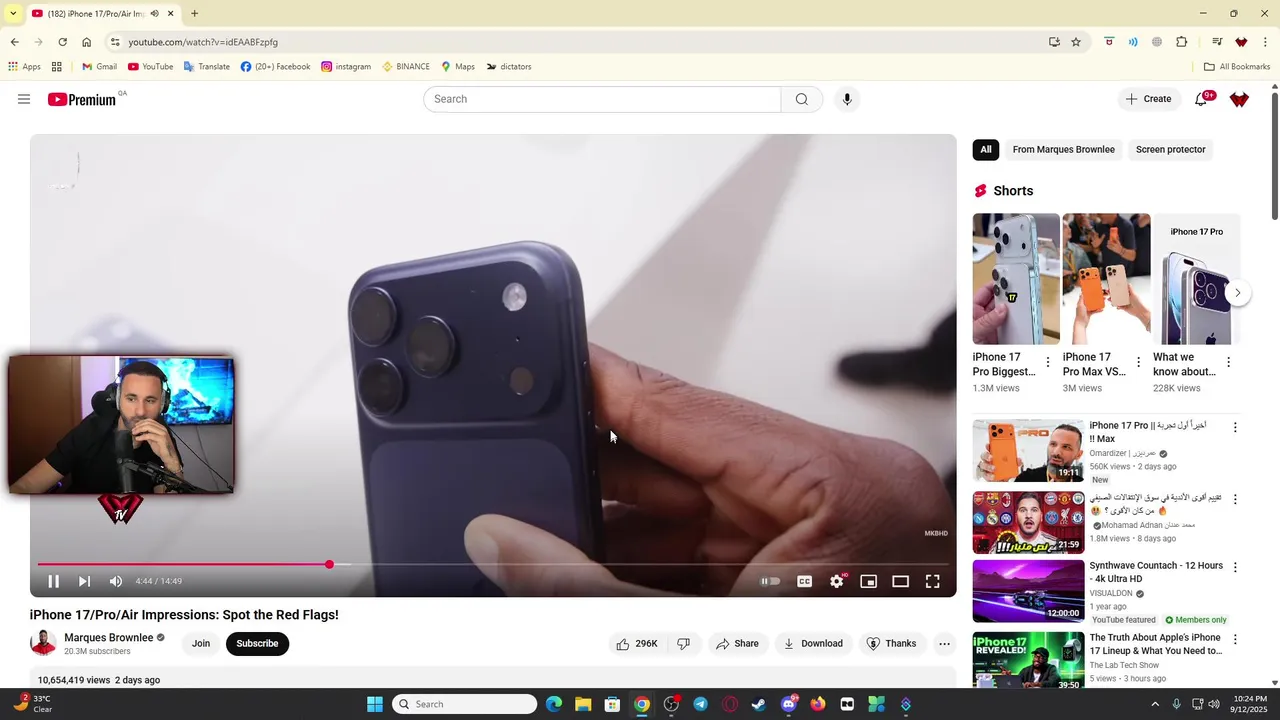
Task: Select the All filter chip
Action: (986, 150)
